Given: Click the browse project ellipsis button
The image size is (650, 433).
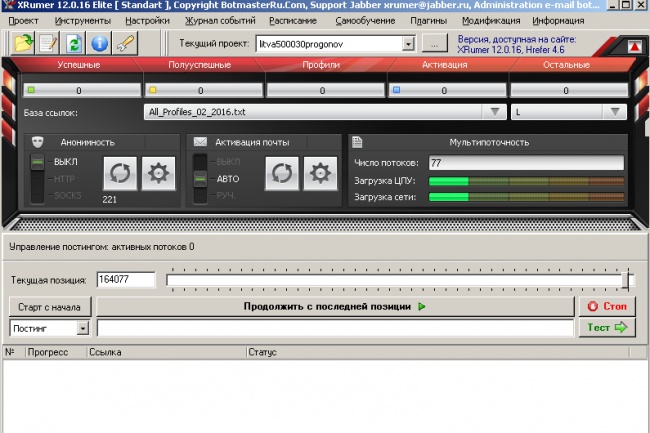Looking at the screenshot, I should [x=434, y=43].
